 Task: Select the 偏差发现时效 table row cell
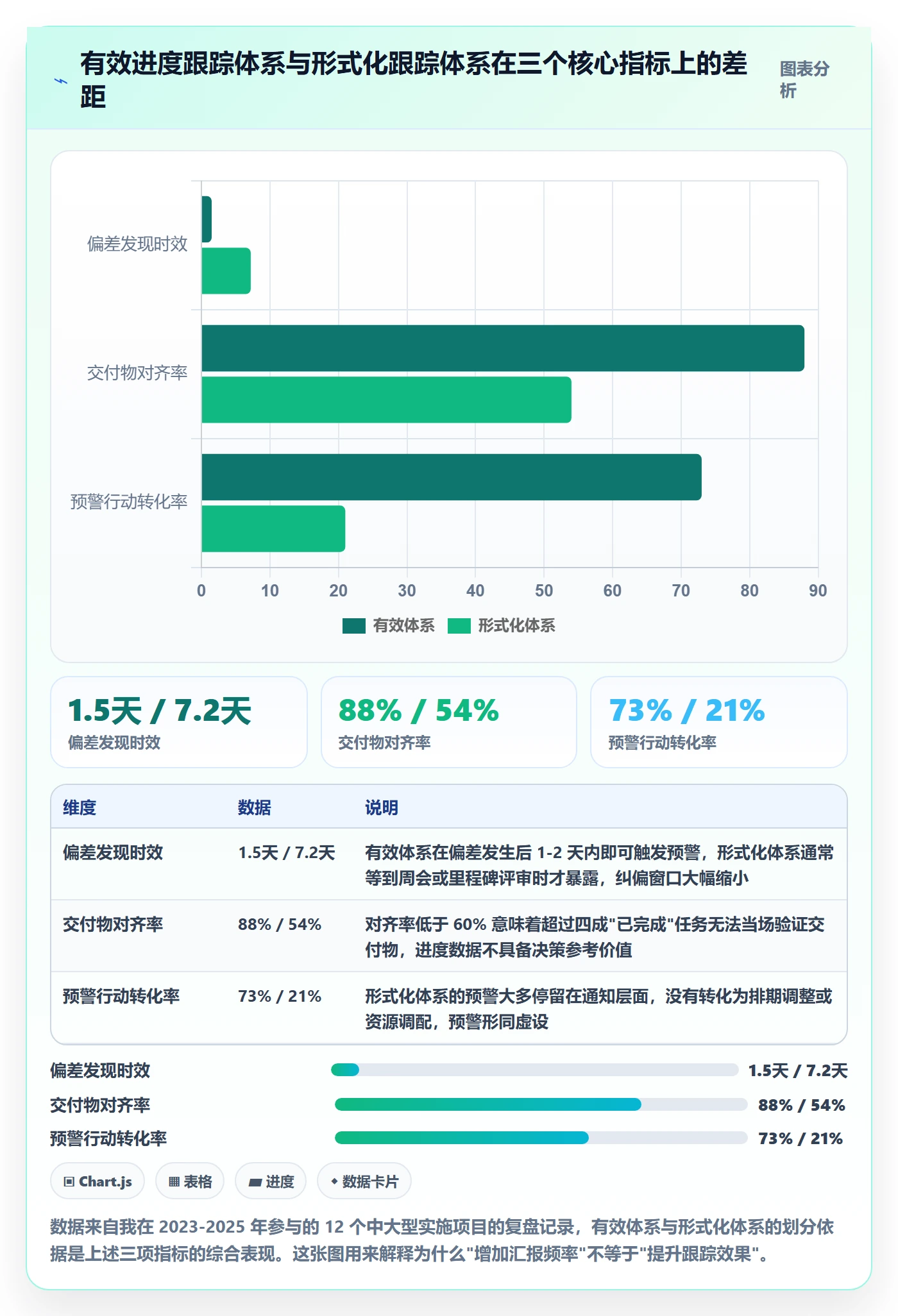click(113, 852)
